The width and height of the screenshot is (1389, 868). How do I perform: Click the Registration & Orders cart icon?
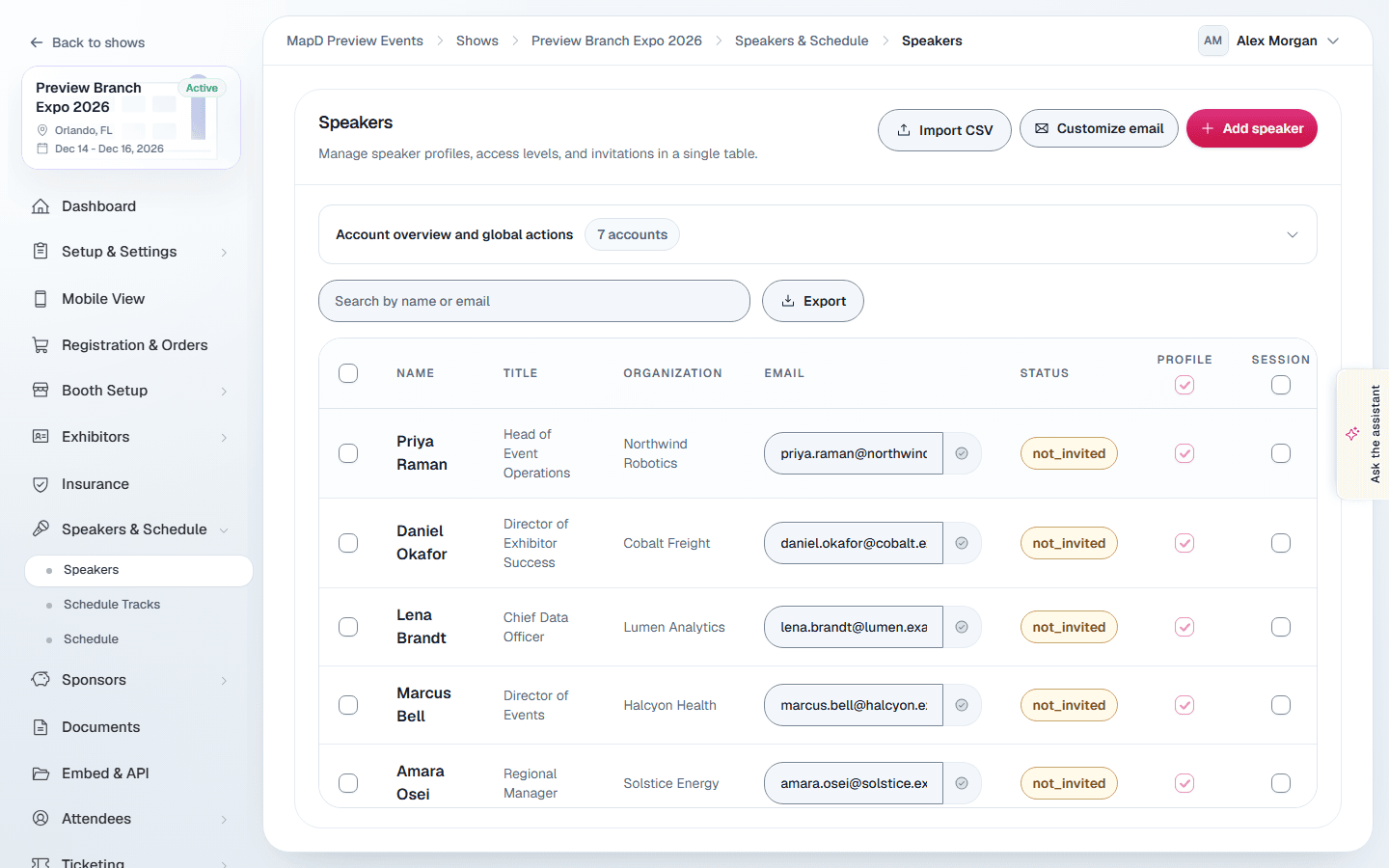click(x=41, y=345)
